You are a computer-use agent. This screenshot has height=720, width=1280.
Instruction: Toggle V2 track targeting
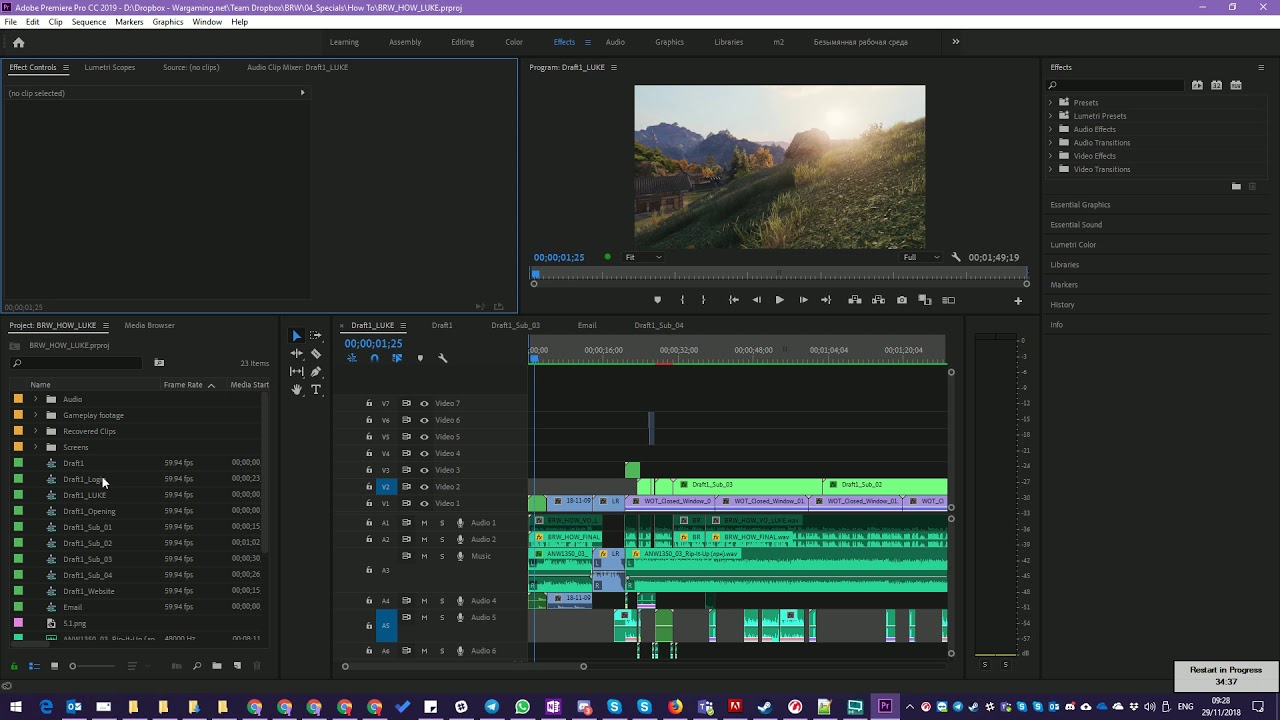tap(385, 487)
